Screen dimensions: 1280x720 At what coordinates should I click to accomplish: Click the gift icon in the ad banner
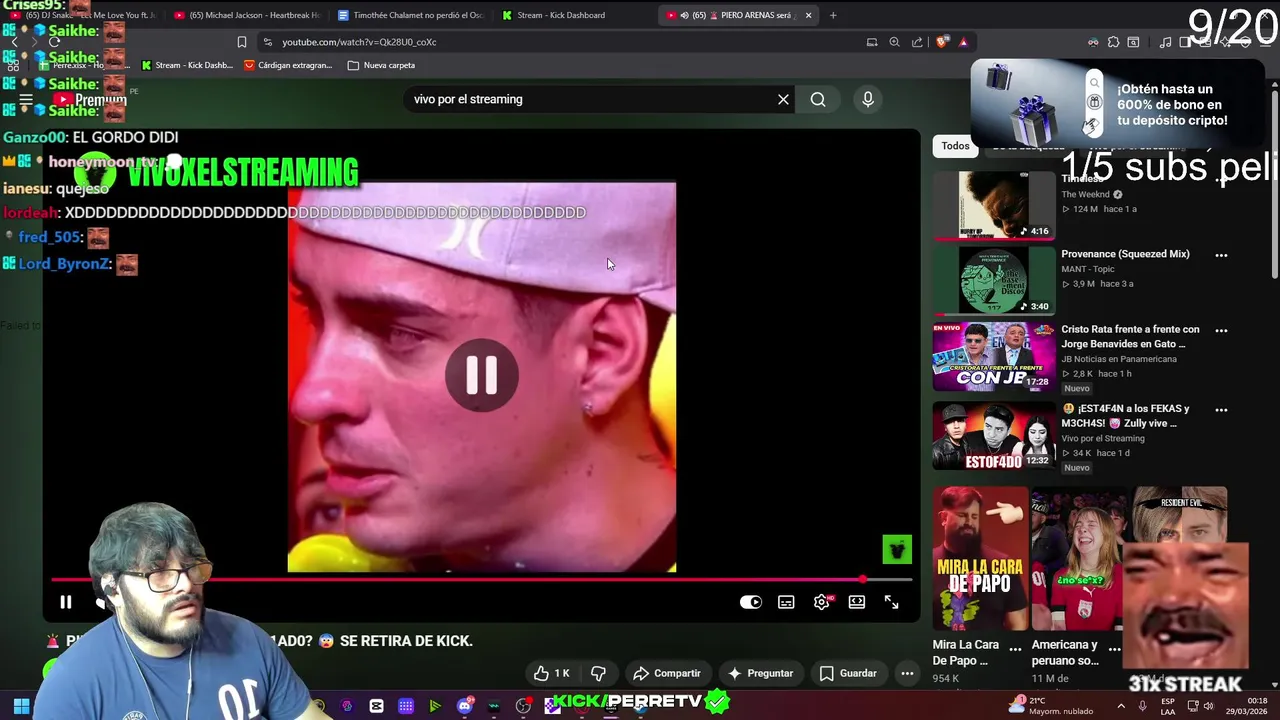point(1094,102)
